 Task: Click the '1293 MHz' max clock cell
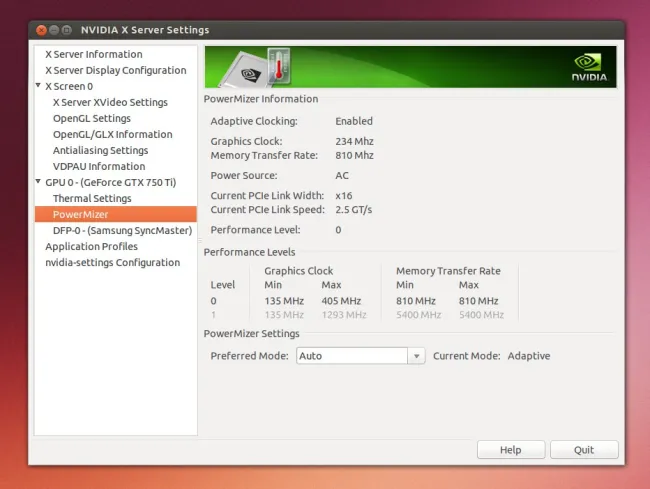(x=344, y=315)
